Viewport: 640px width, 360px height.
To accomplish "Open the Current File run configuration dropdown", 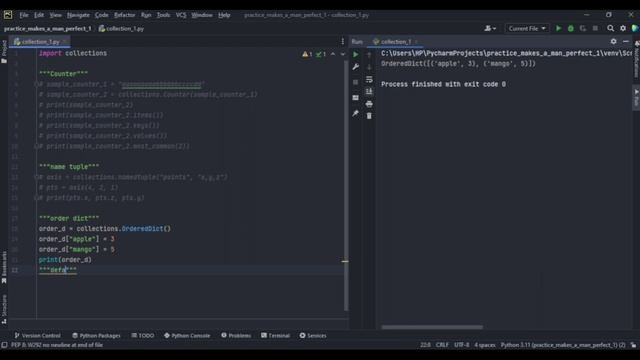I will pos(527,28).
